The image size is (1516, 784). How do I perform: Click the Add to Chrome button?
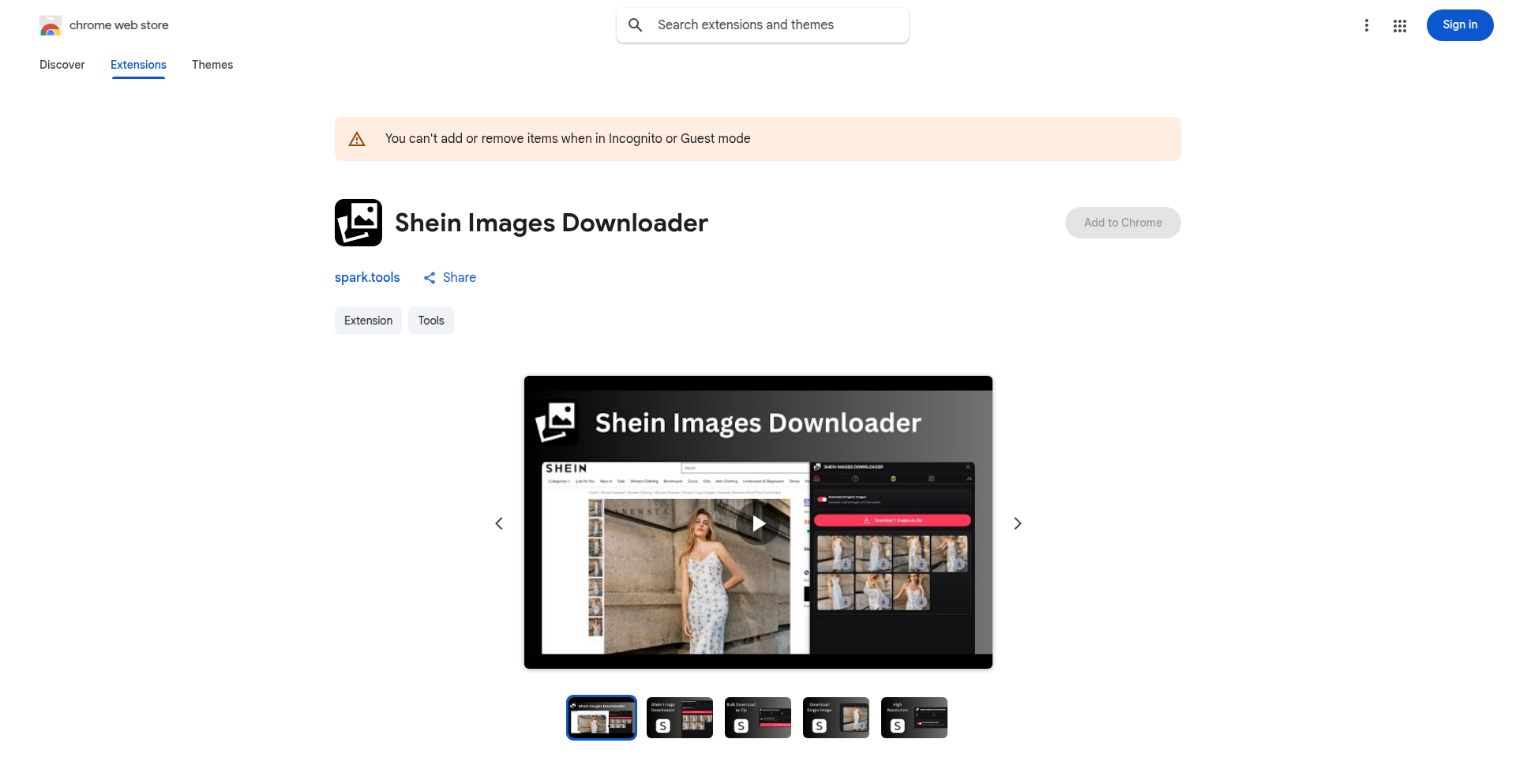1122,222
